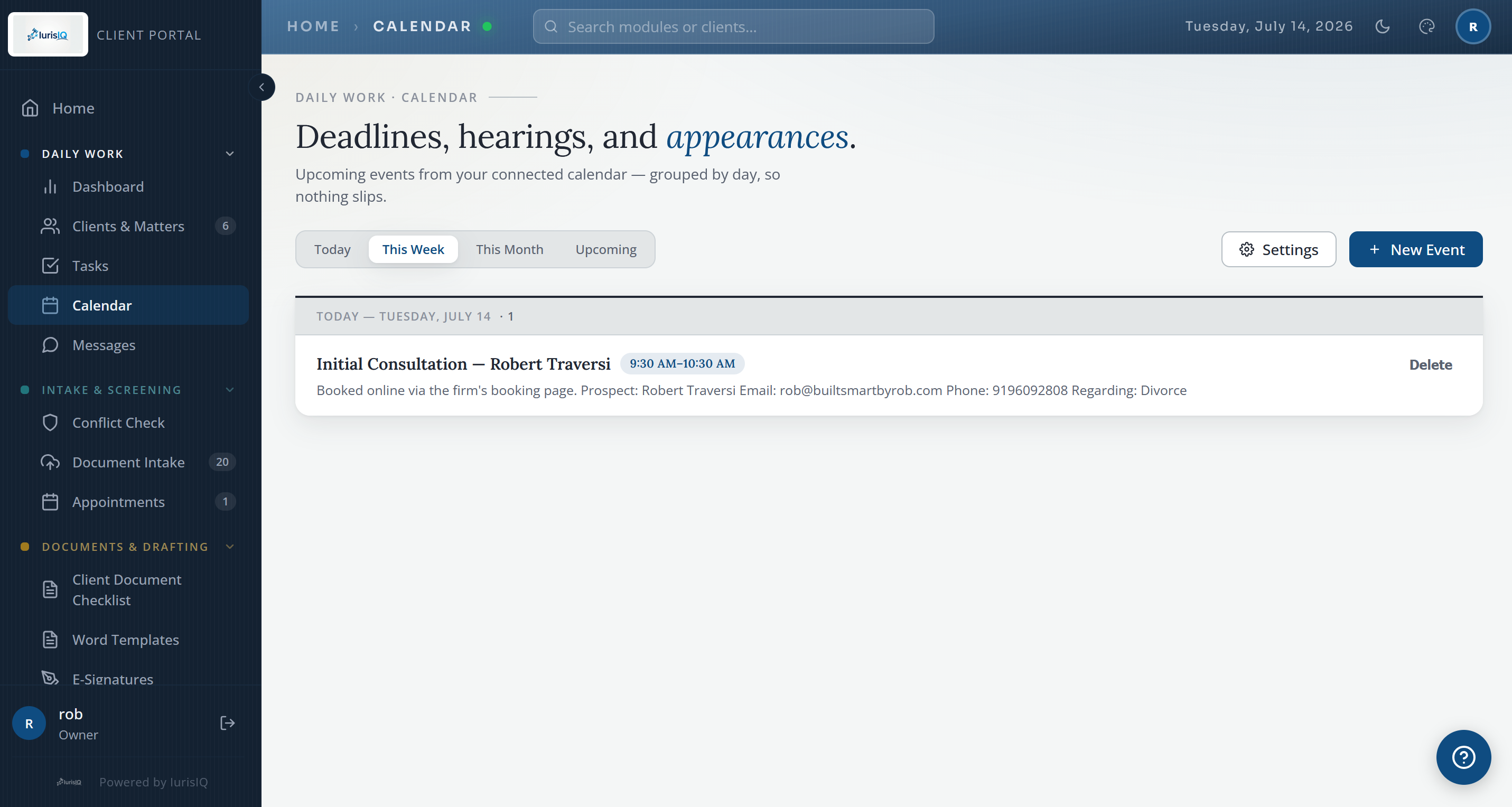
Task: Open Clients & Matters in the sidebar
Action: [128, 226]
